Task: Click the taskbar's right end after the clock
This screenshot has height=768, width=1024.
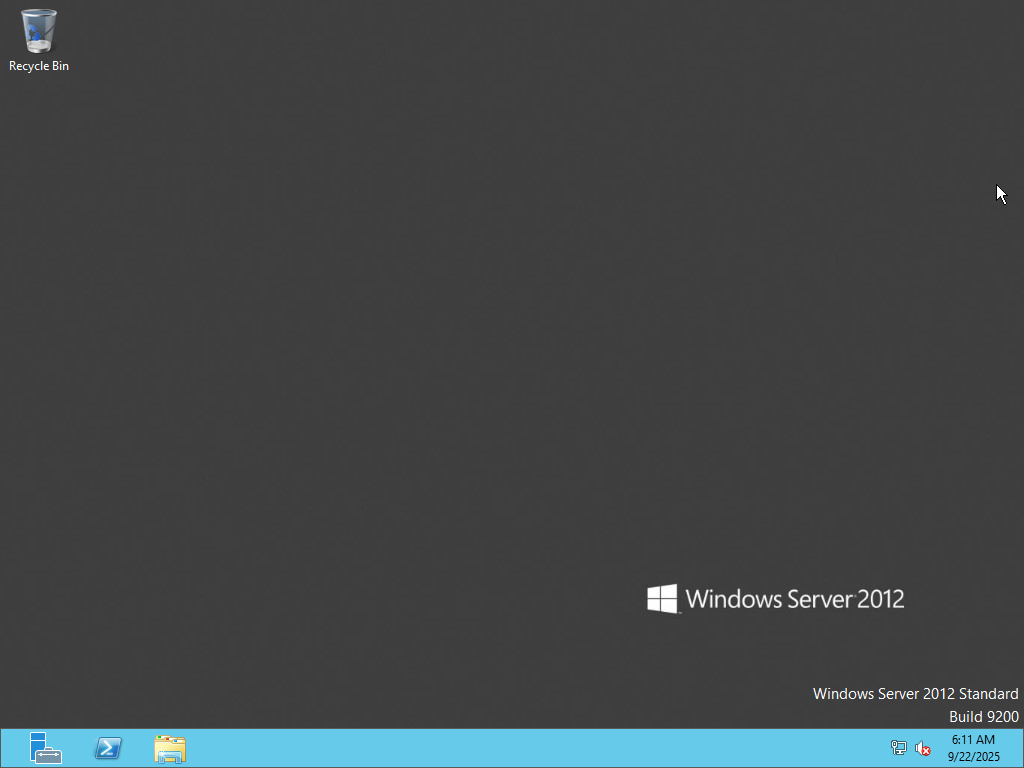Action: point(1016,748)
